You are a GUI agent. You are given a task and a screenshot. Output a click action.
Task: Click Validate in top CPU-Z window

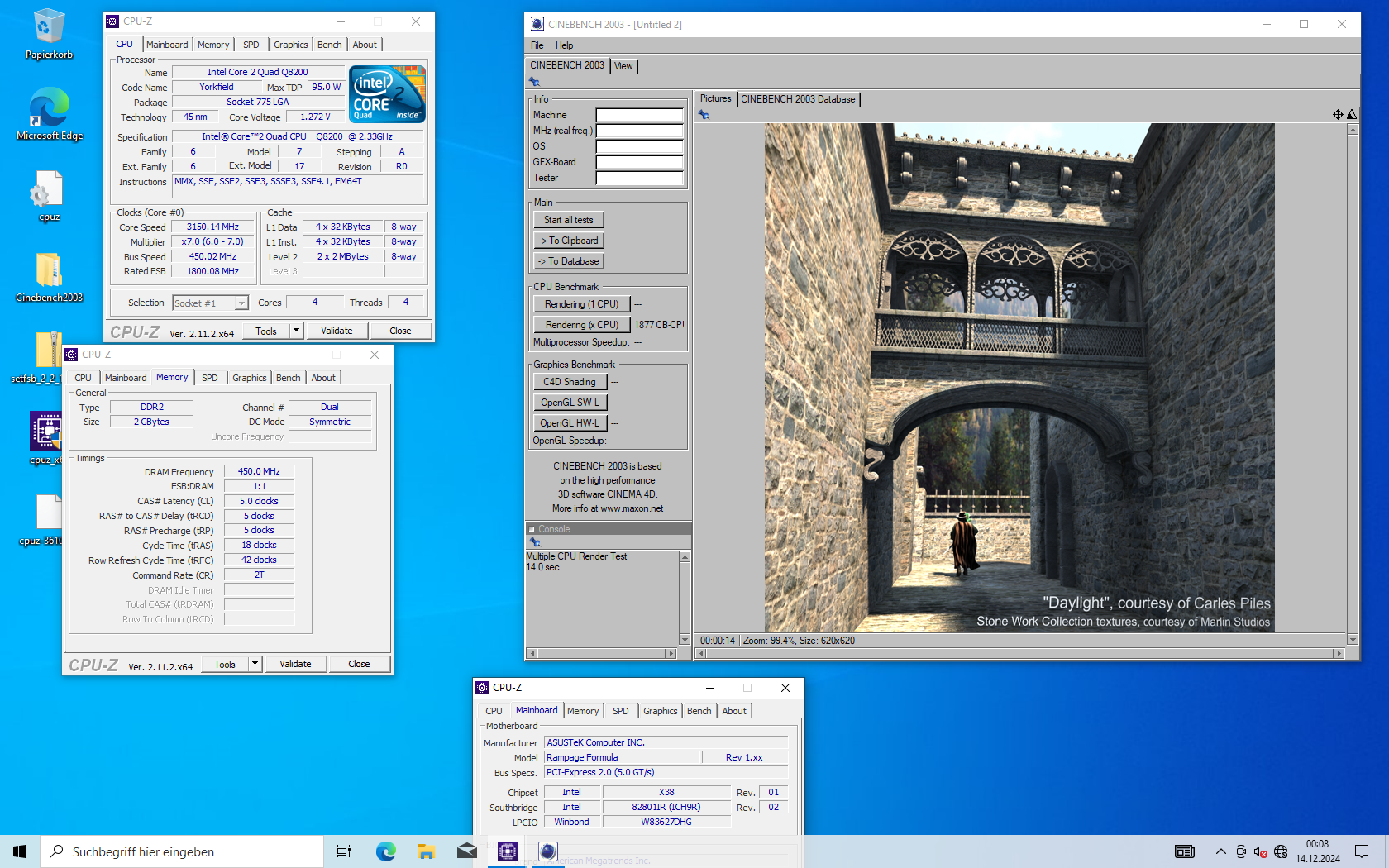tap(337, 331)
